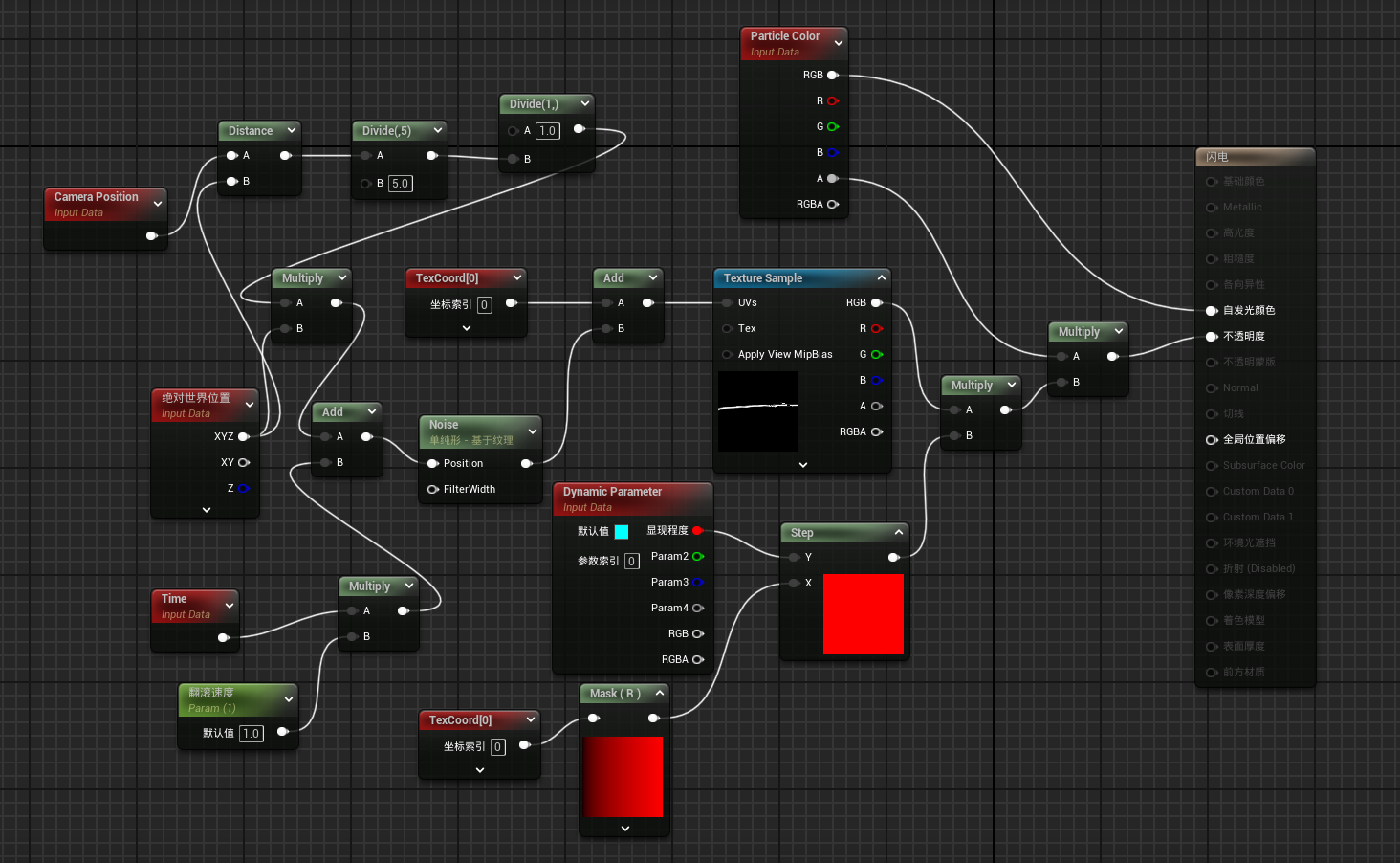Collapse the Mask (R) header arrow

660,693
